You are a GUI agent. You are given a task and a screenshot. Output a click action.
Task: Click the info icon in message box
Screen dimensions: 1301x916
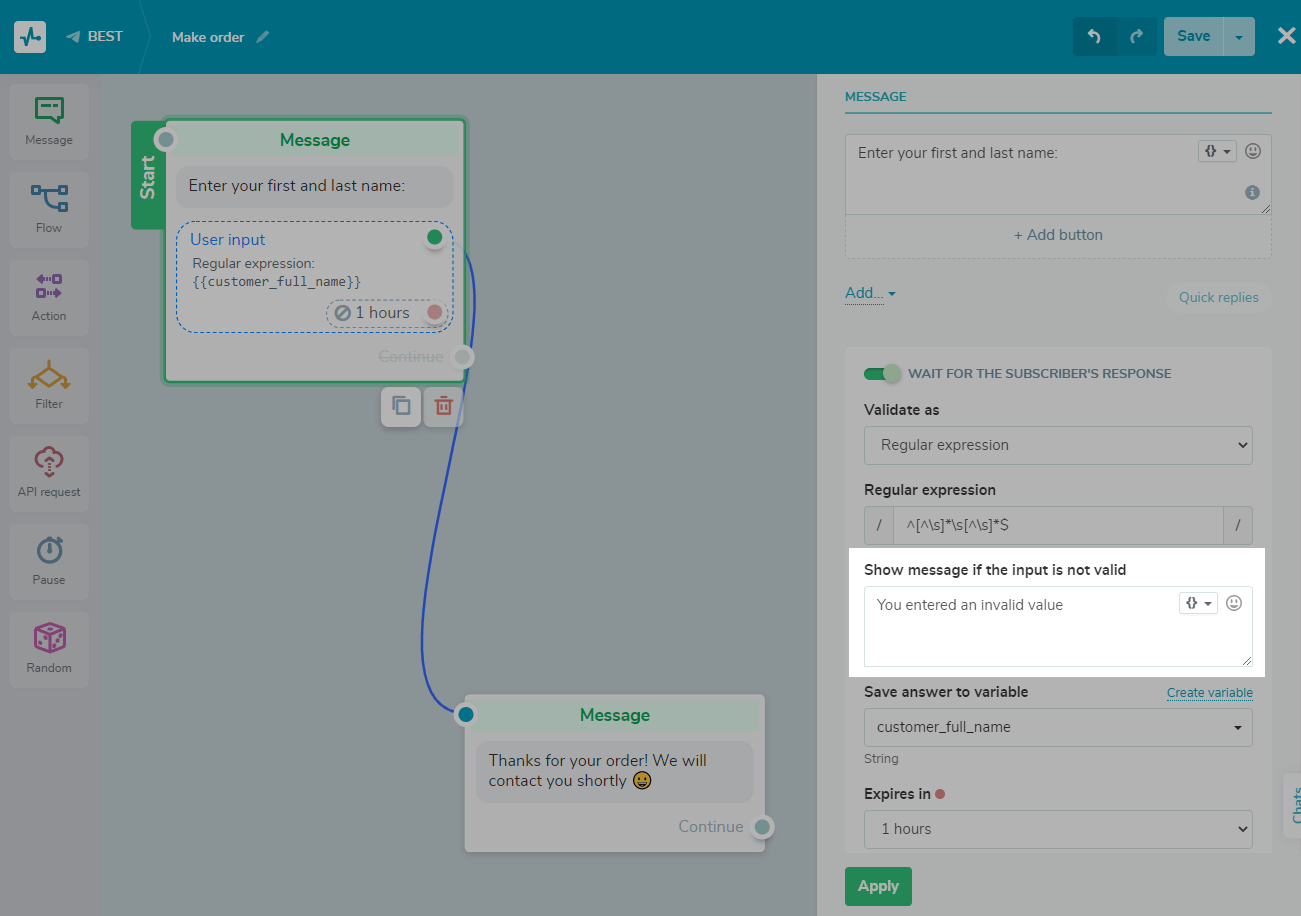[1252, 192]
